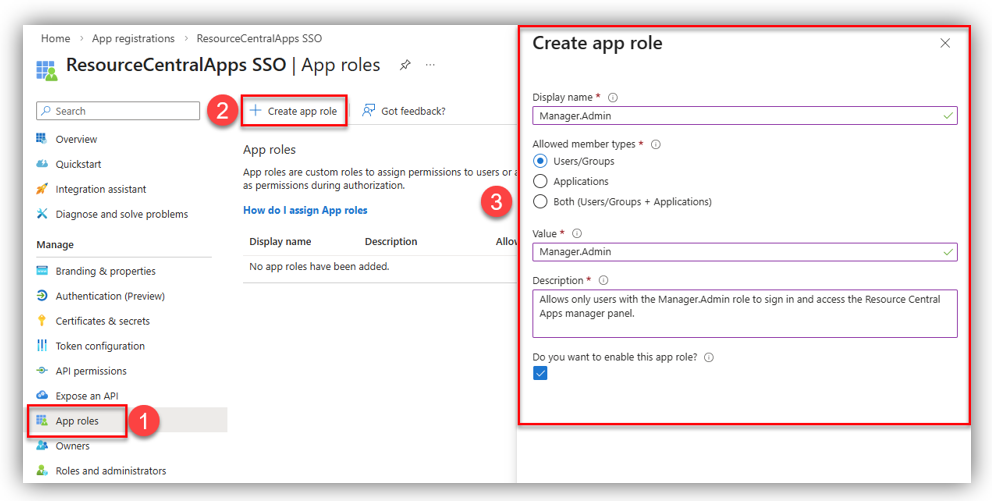Click info icon next to enable app role
Image resolution: width=992 pixels, height=501 pixels.
point(709,357)
